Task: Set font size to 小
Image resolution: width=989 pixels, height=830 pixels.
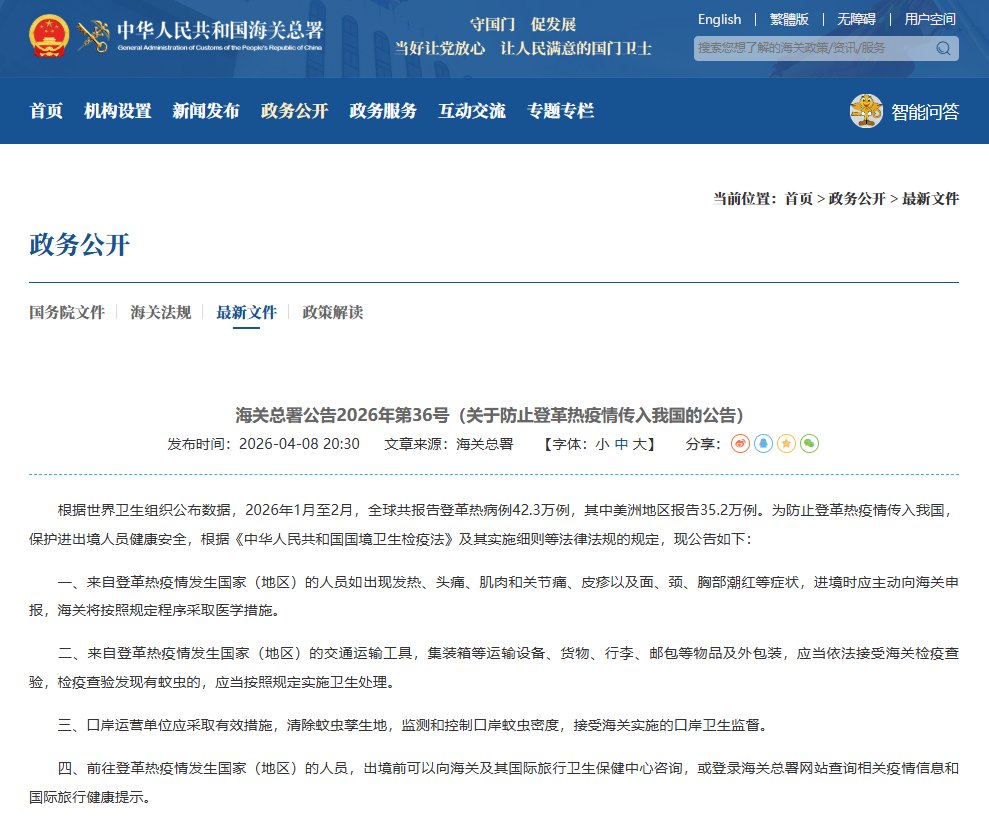Action: tap(602, 443)
